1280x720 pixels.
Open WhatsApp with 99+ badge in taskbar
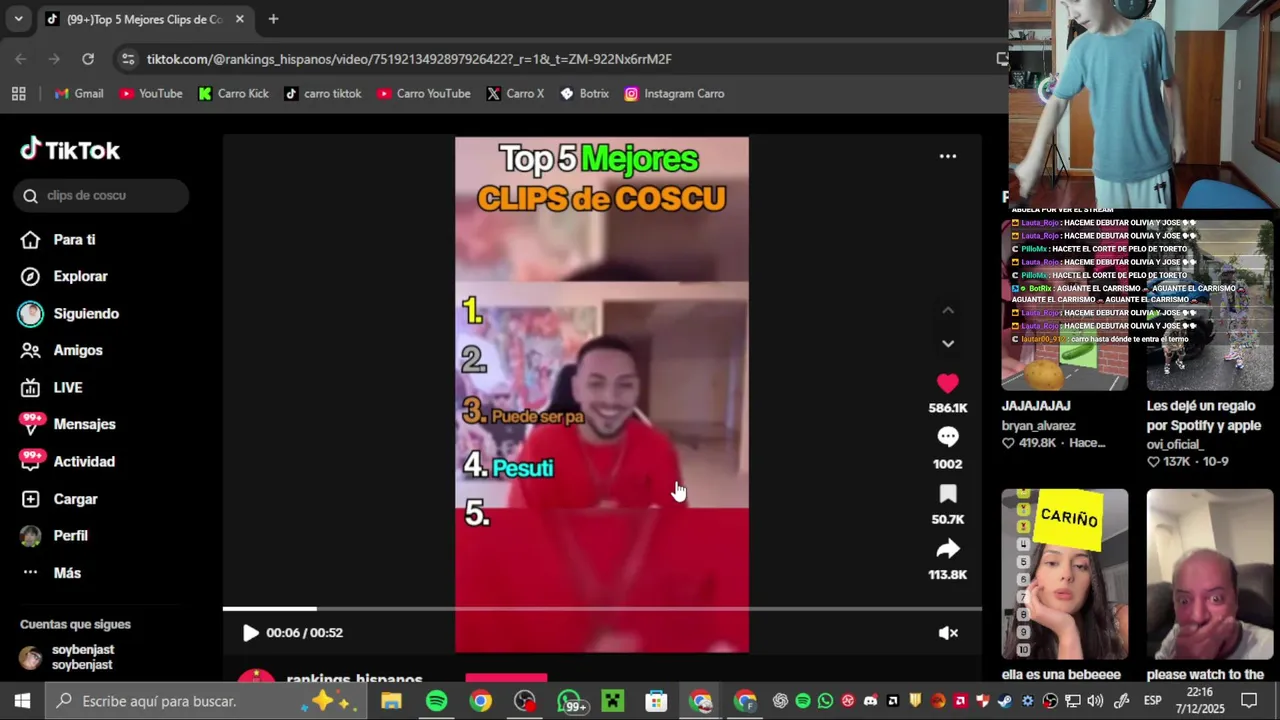[571, 701]
